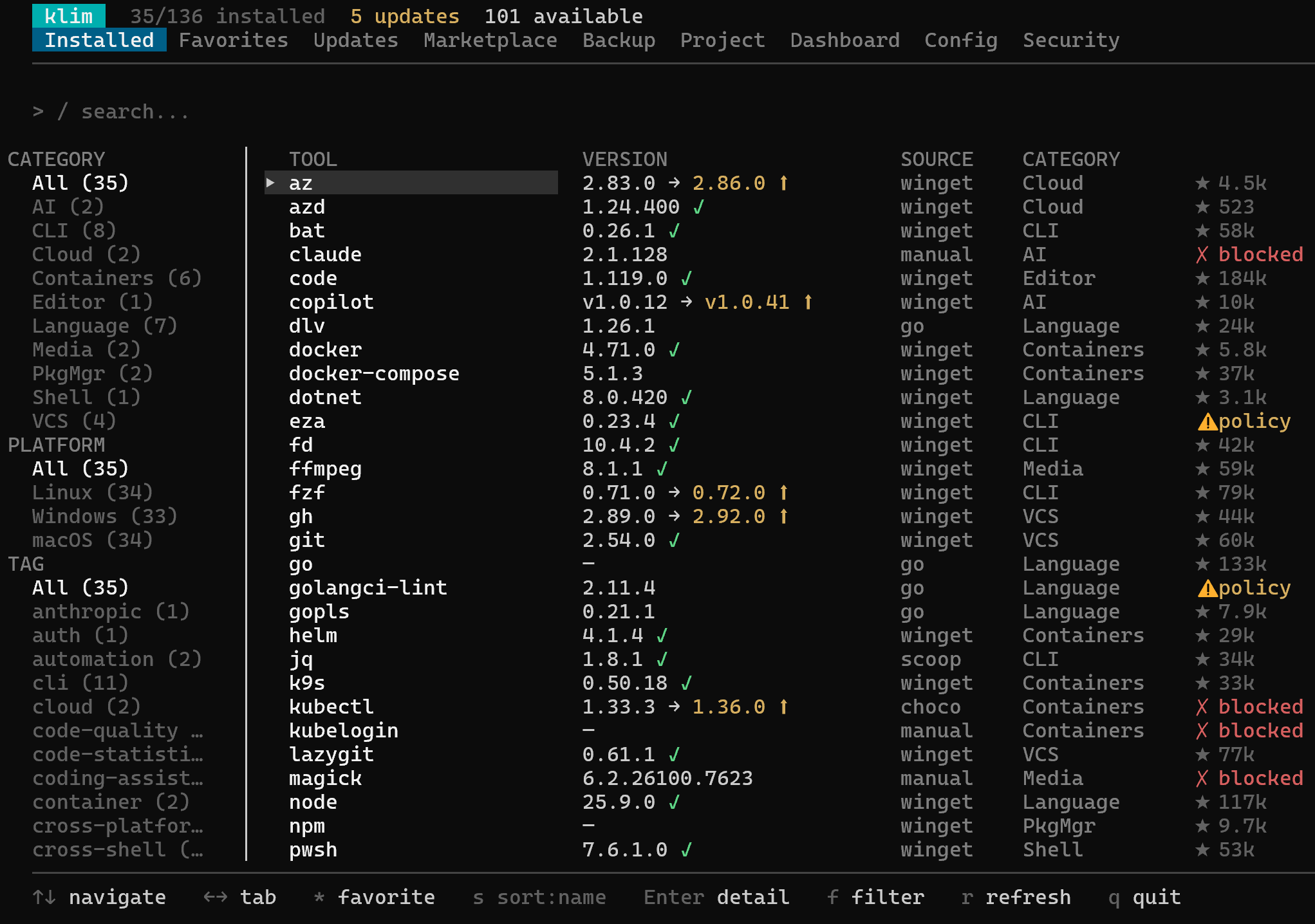
Task: Filter category by Shell (1)
Action: pyautogui.click(x=86, y=398)
